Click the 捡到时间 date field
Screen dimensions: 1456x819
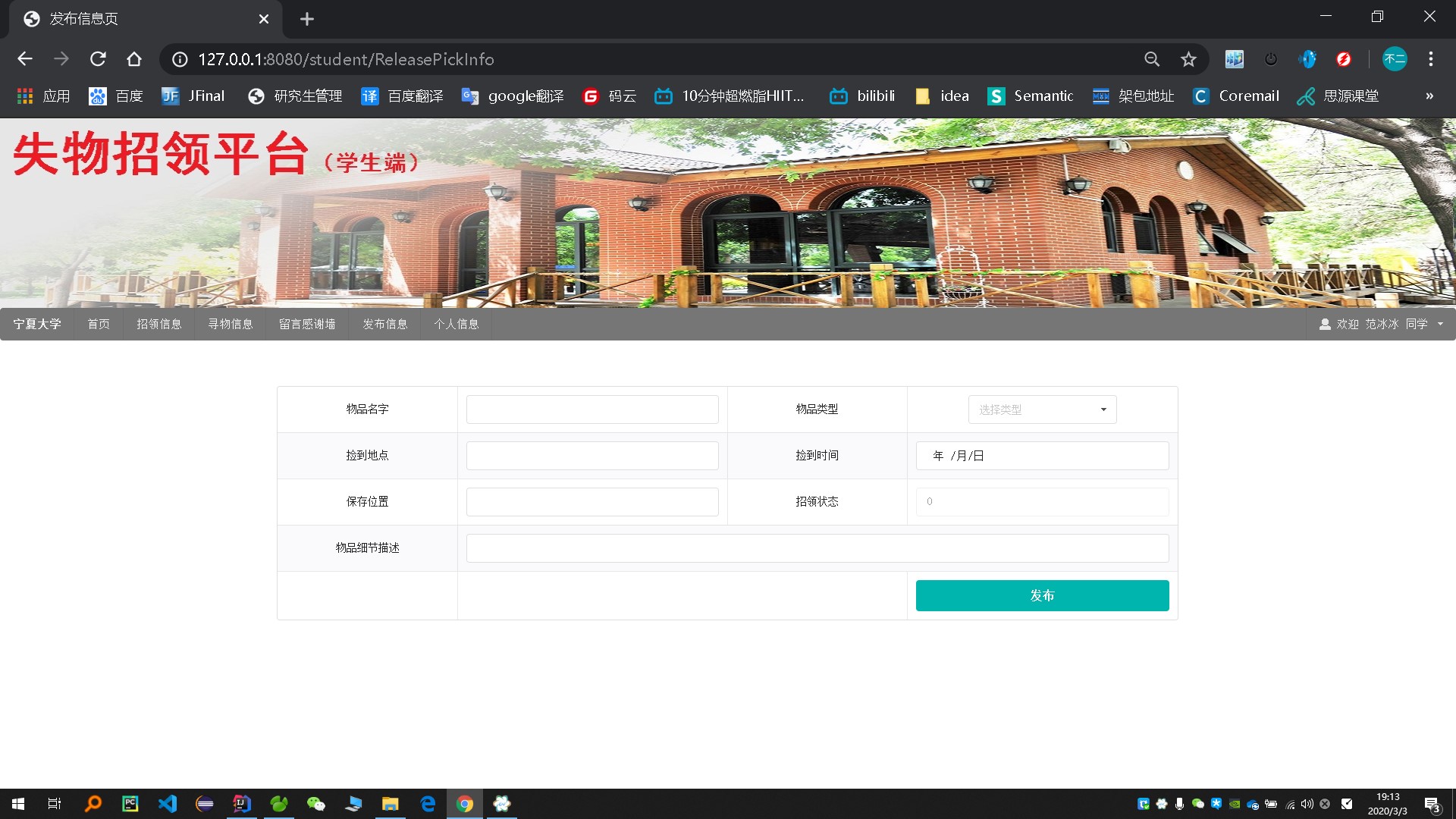click(1042, 456)
